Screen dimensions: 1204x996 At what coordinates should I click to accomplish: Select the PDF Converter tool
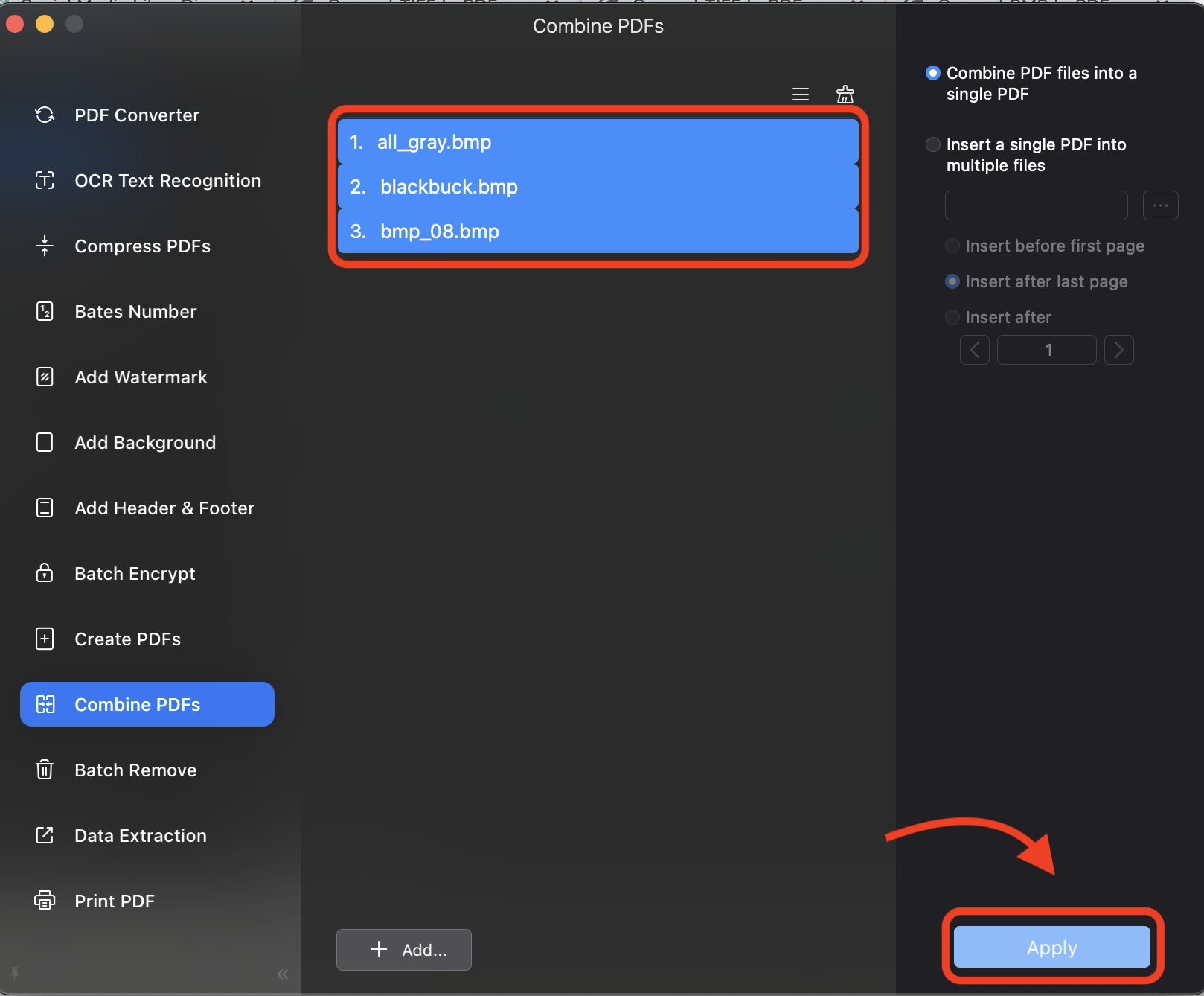(137, 115)
